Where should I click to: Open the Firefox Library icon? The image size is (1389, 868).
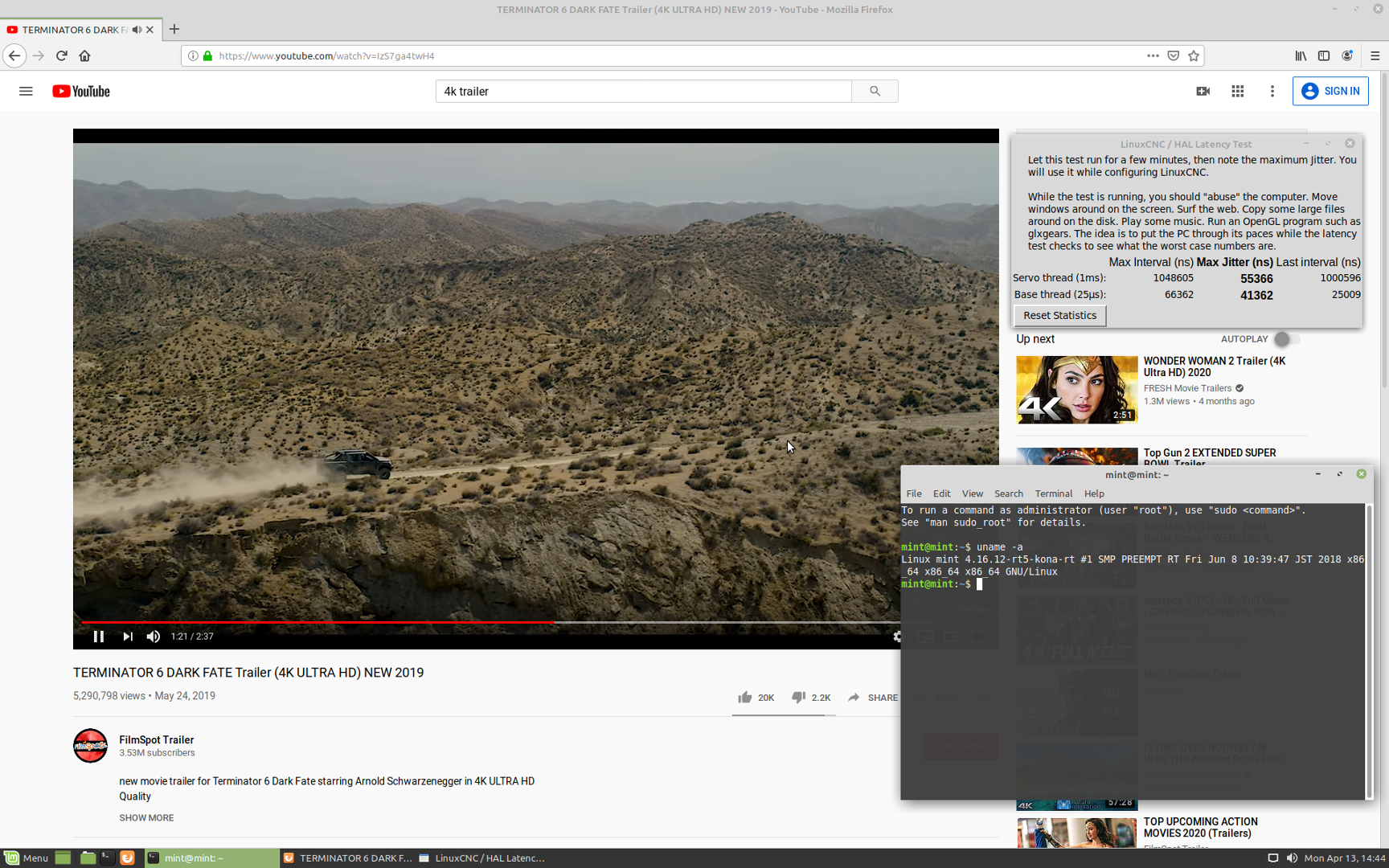pyautogui.click(x=1301, y=55)
